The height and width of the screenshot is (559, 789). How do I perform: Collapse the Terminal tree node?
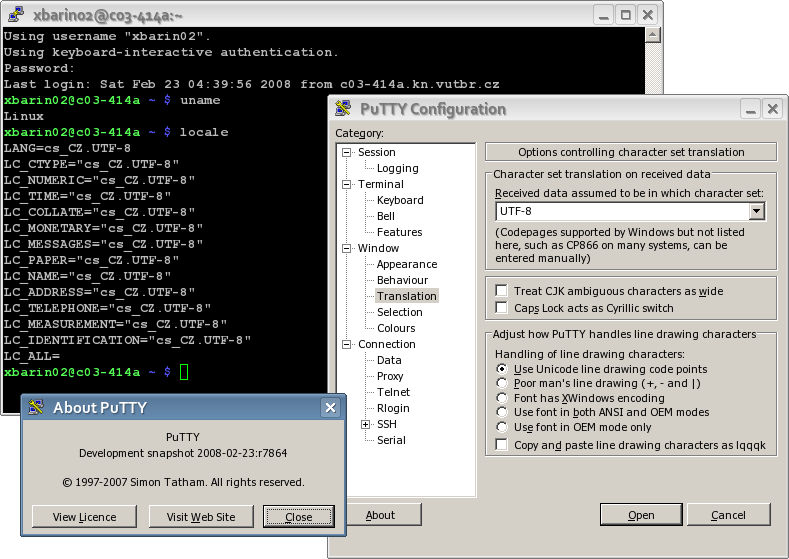pos(346,185)
